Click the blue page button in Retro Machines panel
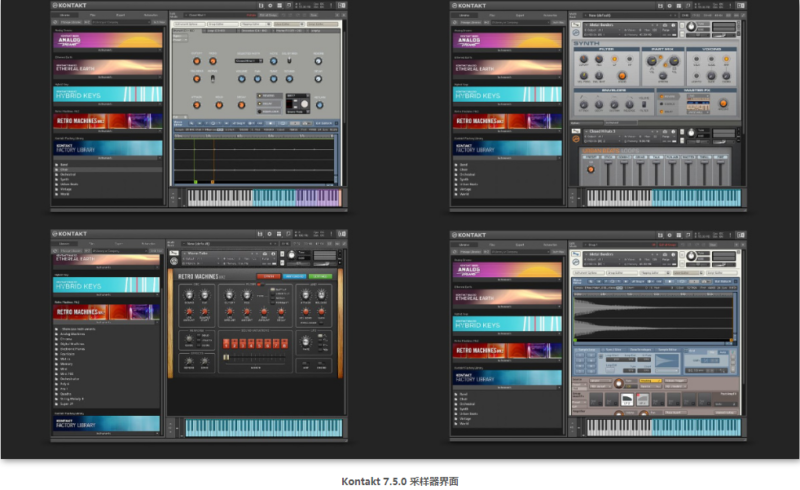 (x=294, y=276)
